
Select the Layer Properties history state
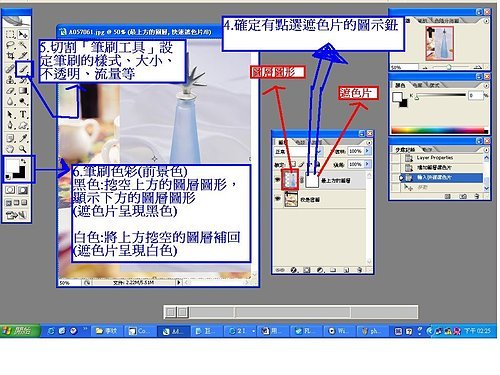440,158
